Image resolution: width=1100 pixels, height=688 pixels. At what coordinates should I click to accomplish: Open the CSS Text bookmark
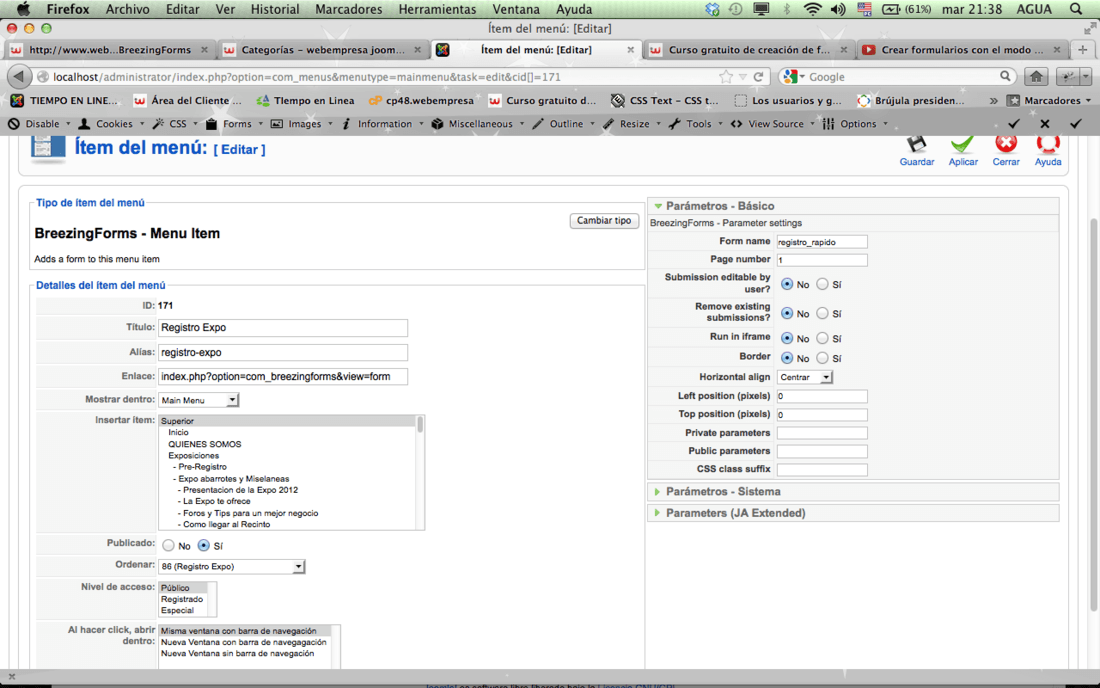[665, 100]
